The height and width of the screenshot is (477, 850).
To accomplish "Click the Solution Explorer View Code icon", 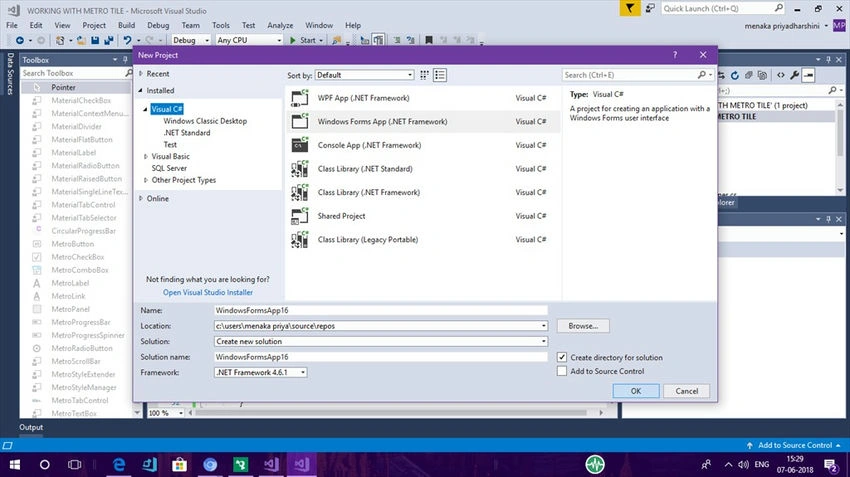I will (781, 75).
